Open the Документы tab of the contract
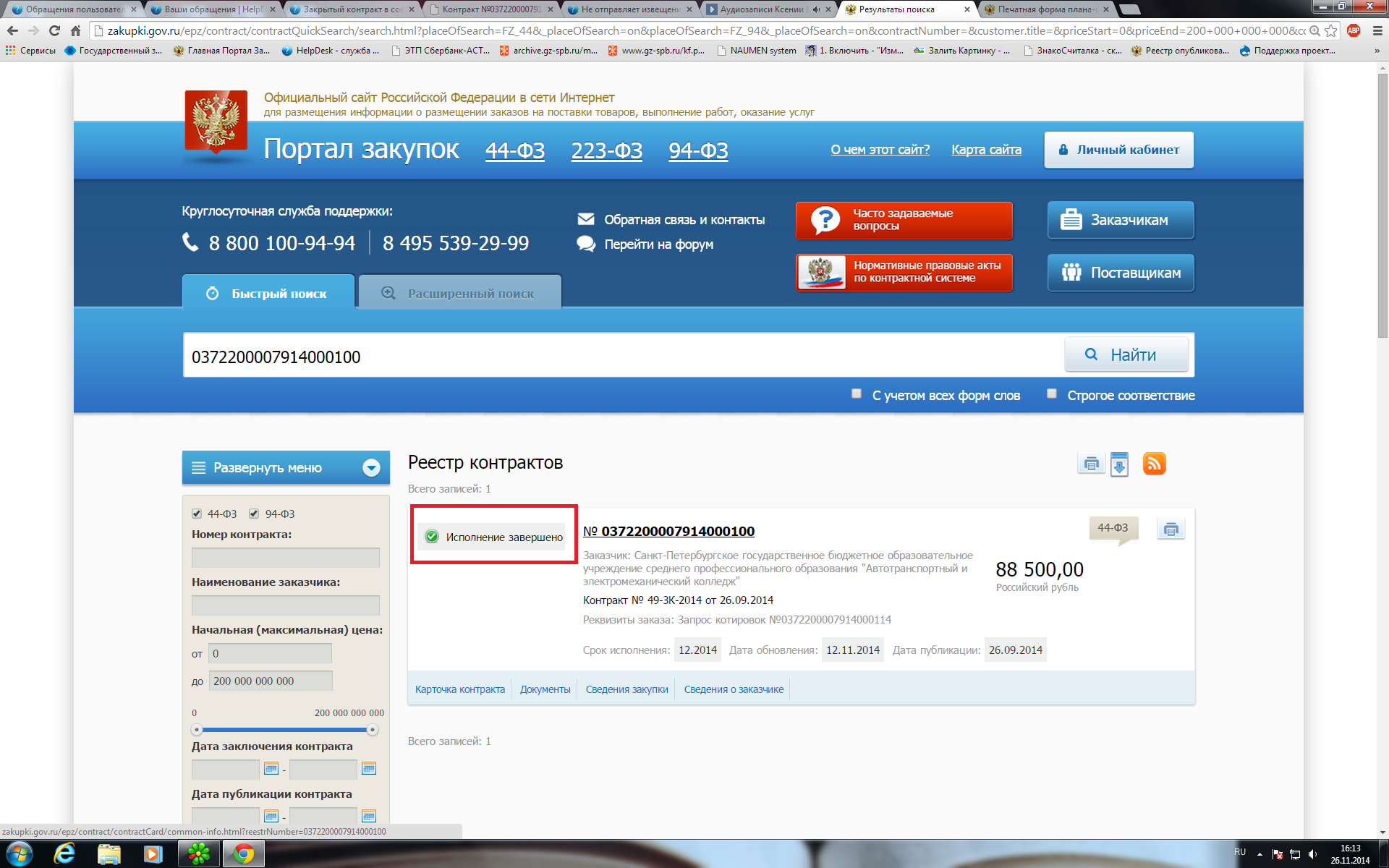 545,689
